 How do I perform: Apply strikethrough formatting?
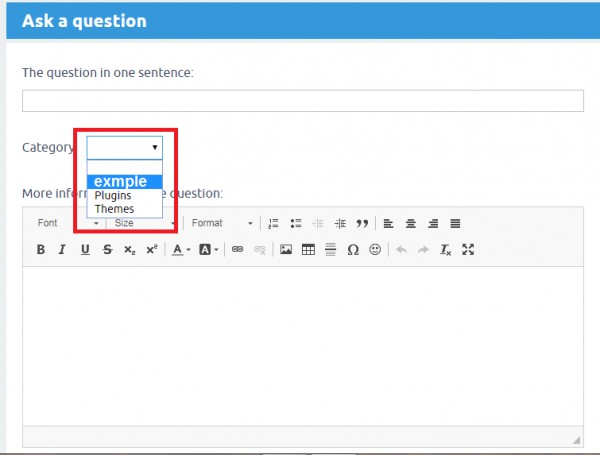[107, 249]
